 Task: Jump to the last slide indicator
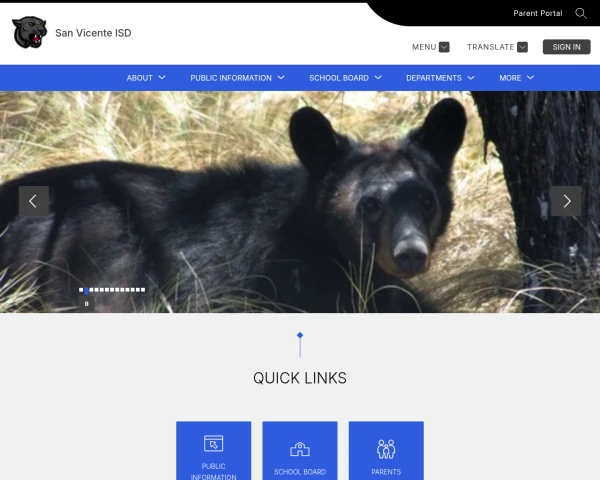coord(143,290)
